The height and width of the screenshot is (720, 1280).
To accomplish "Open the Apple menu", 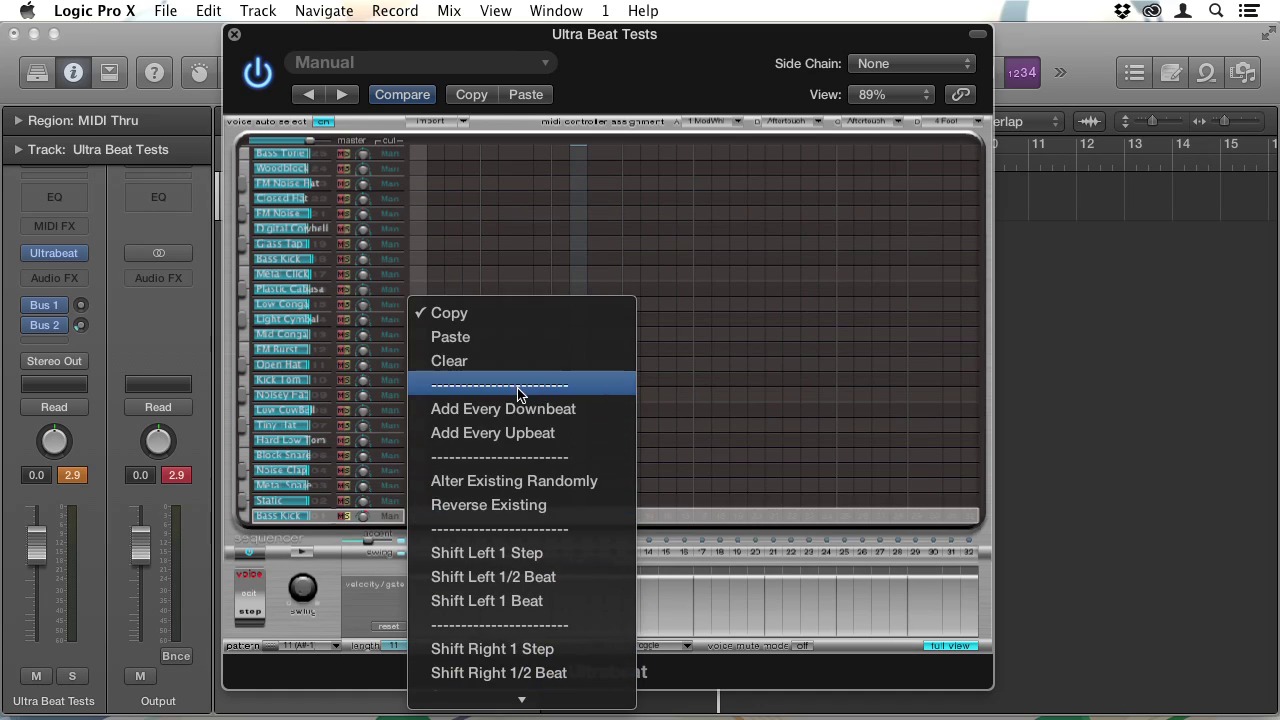I will (x=27, y=11).
